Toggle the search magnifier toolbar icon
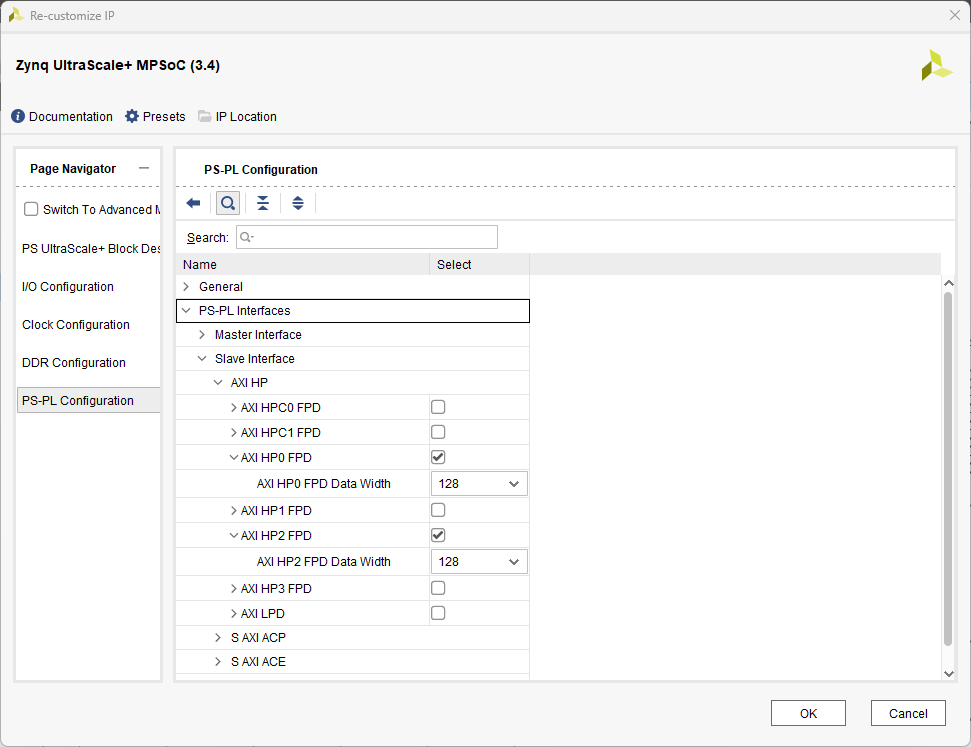Image resolution: width=971 pixels, height=747 pixels. coord(228,203)
